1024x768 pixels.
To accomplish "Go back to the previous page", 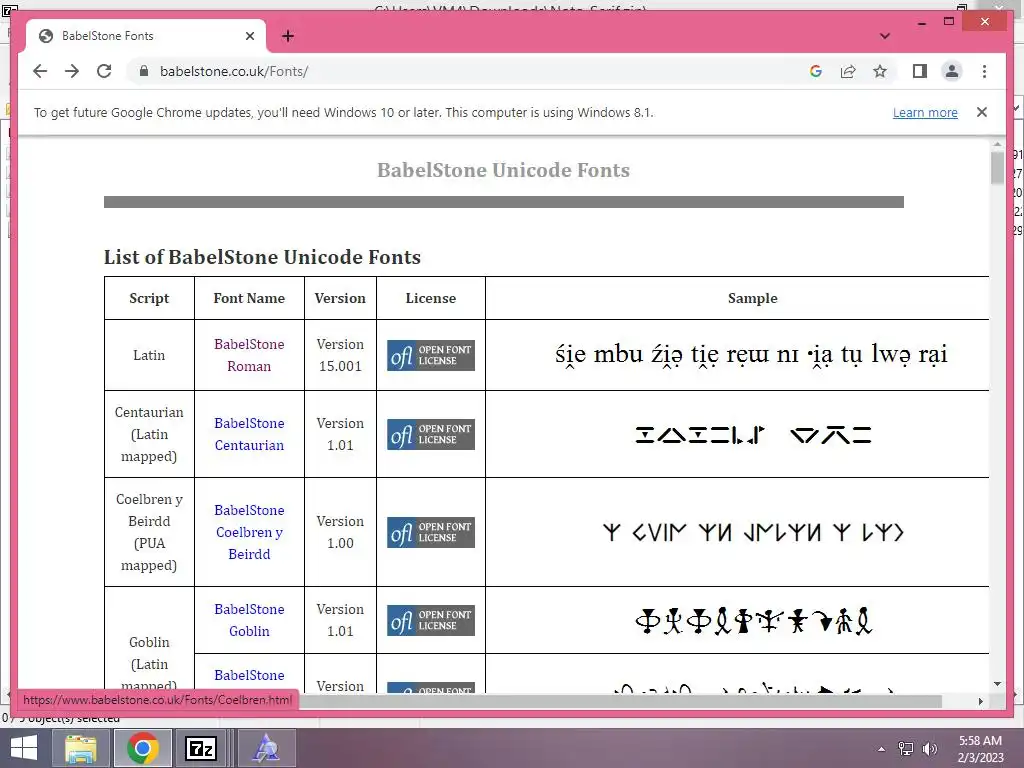I will (40, 71).
